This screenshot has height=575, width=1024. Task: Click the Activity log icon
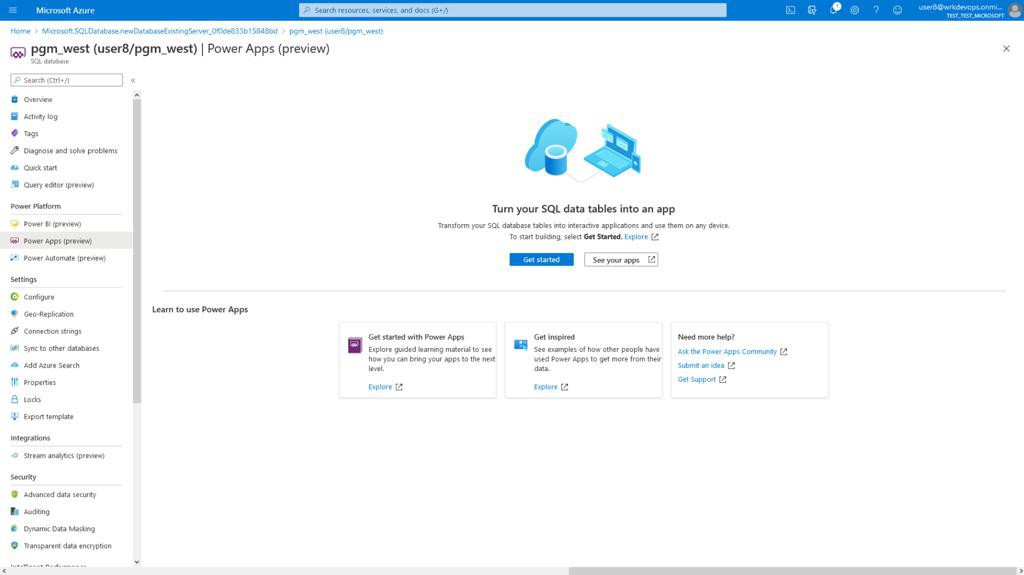14,116
